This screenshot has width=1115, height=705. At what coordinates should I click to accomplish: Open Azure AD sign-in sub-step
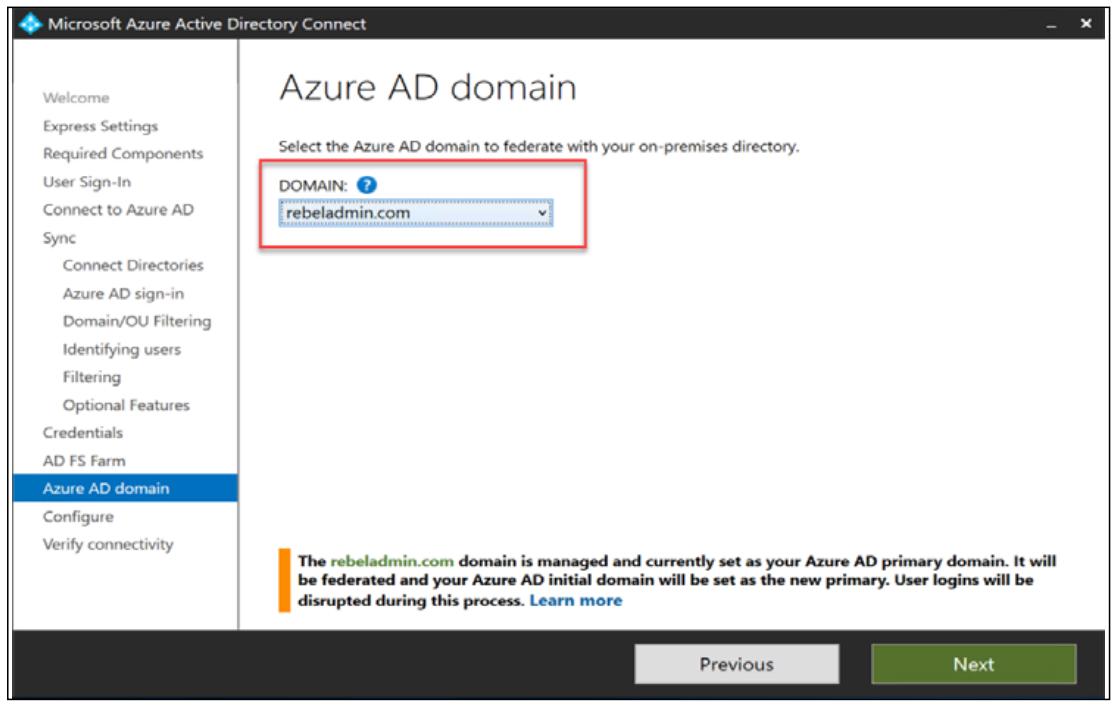point(123,293)
